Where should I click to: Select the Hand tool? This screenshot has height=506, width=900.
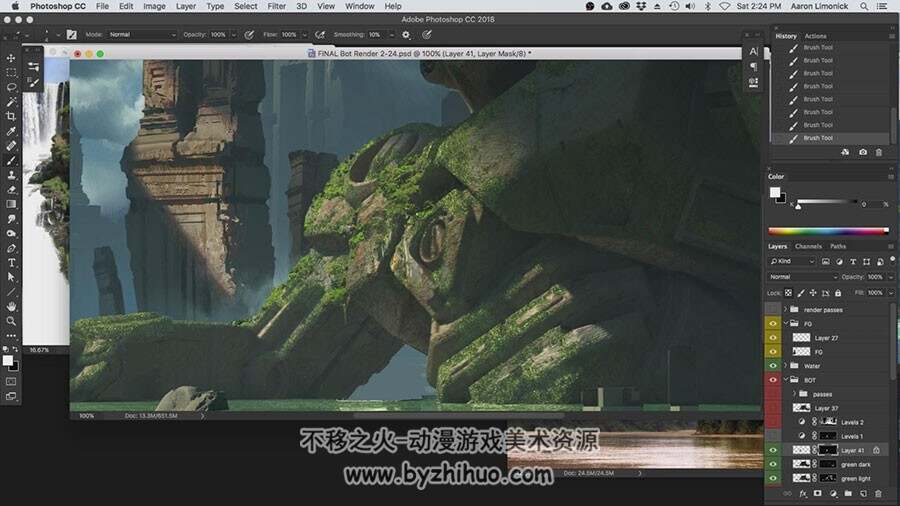pos(11,307)
